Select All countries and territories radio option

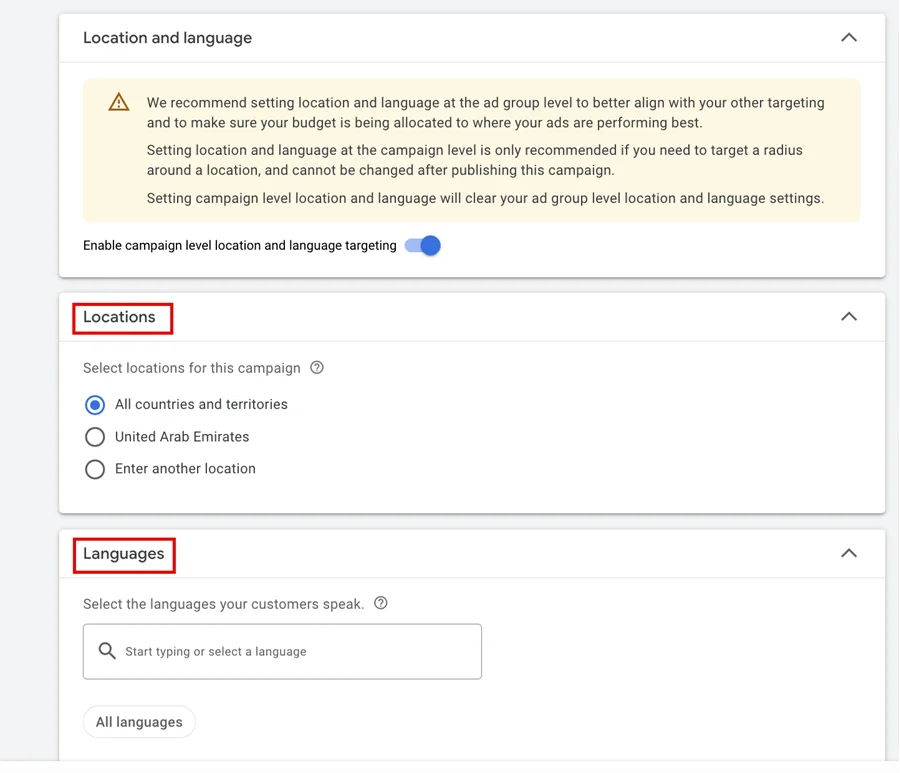tap(95, 405)
